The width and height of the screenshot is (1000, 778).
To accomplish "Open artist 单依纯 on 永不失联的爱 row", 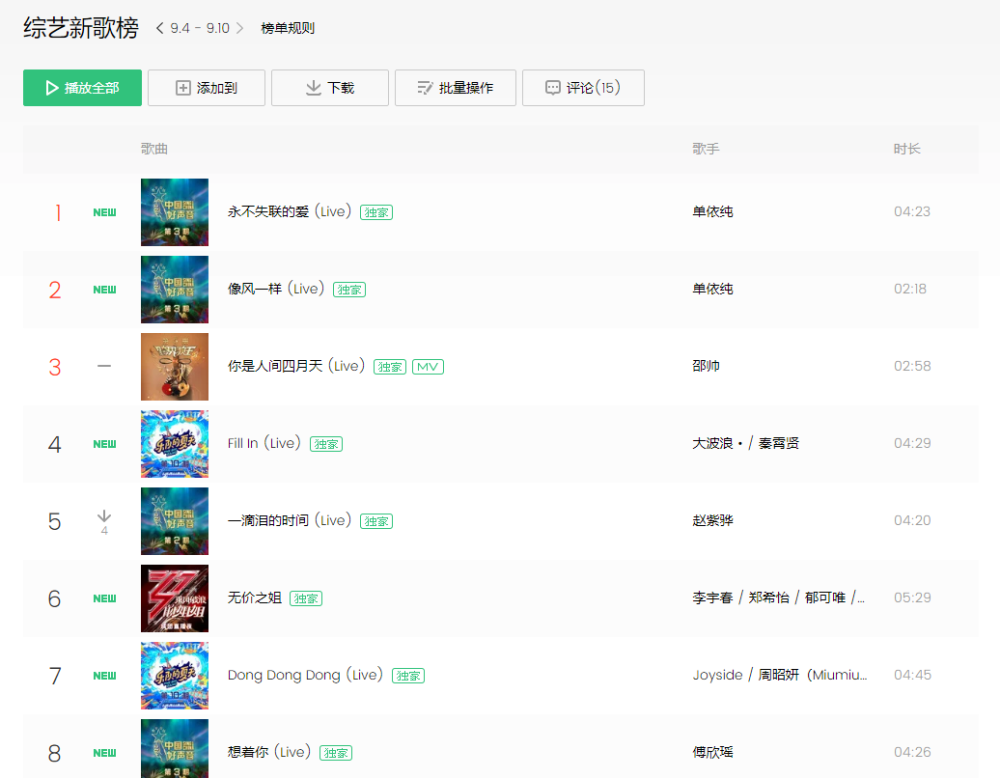I will (712, 212).
